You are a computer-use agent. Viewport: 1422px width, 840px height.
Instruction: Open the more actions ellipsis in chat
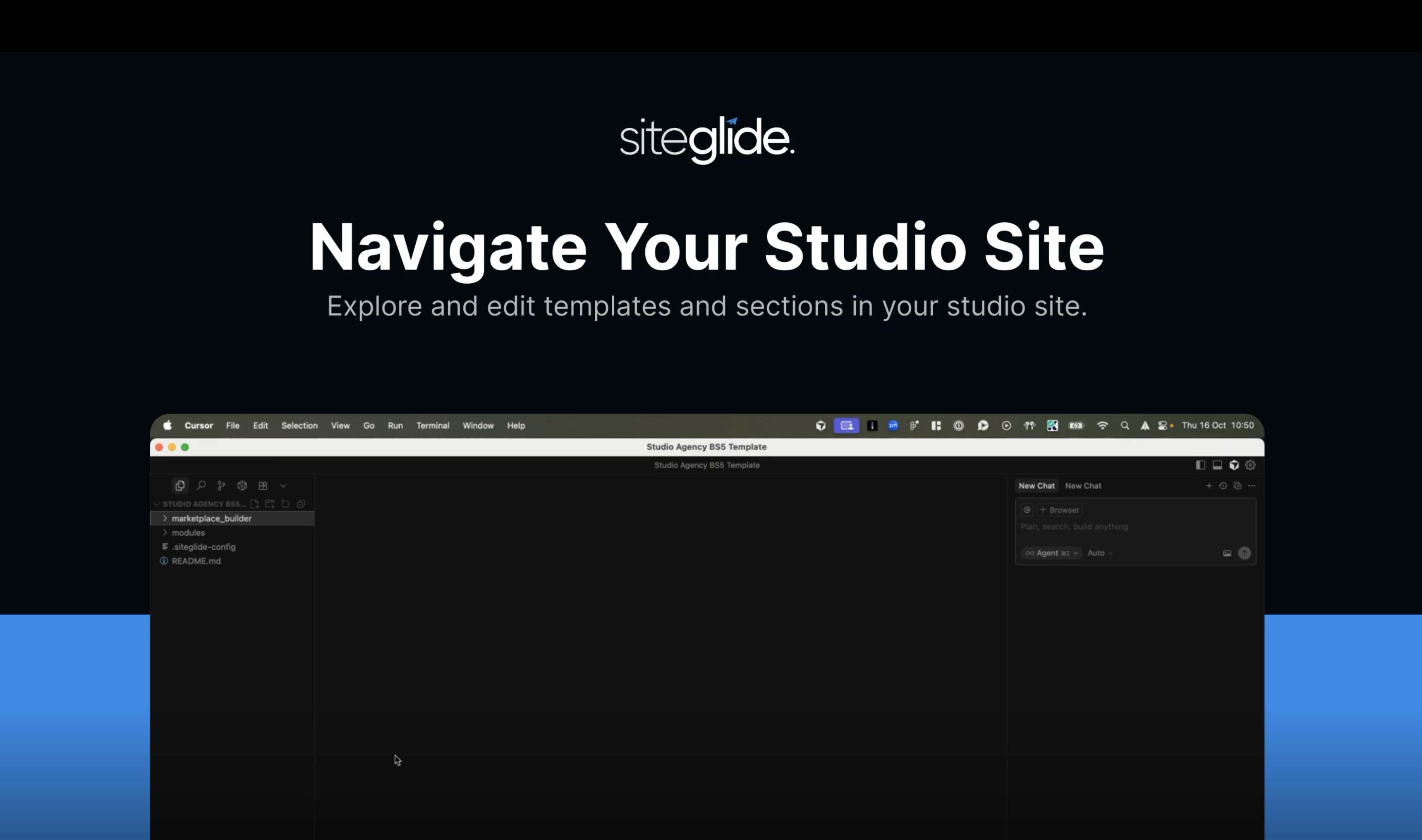[x=1252, y=486]
